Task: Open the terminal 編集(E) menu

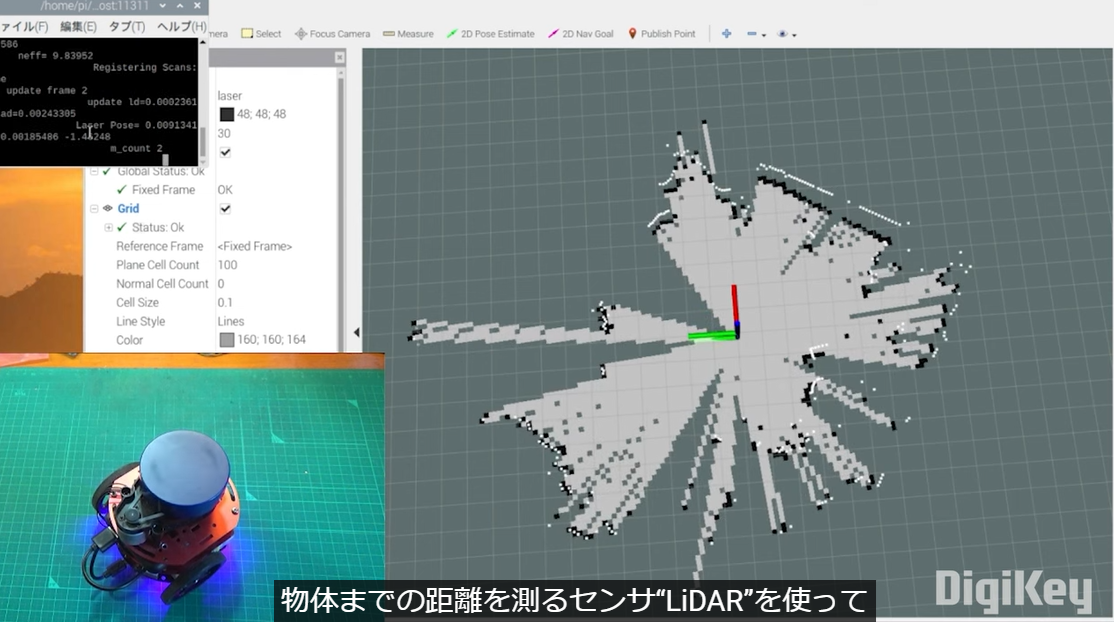Action: coord(78,26)
